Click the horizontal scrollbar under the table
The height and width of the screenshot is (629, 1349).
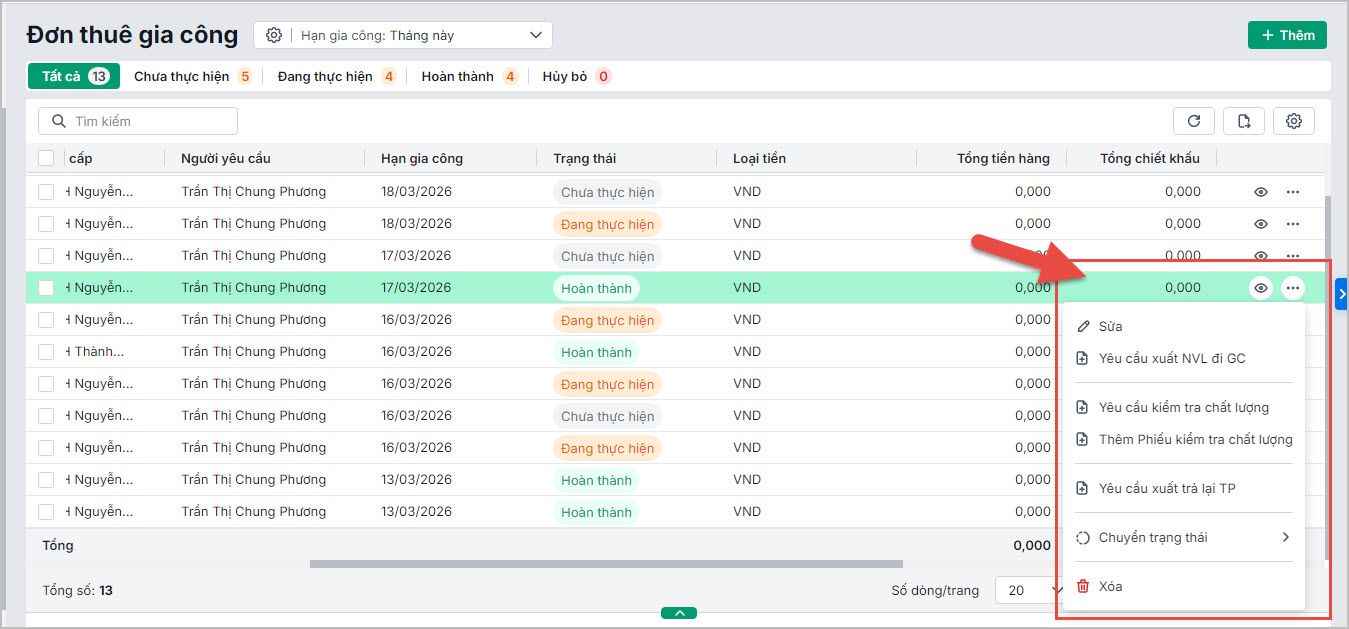pos(605,564)
